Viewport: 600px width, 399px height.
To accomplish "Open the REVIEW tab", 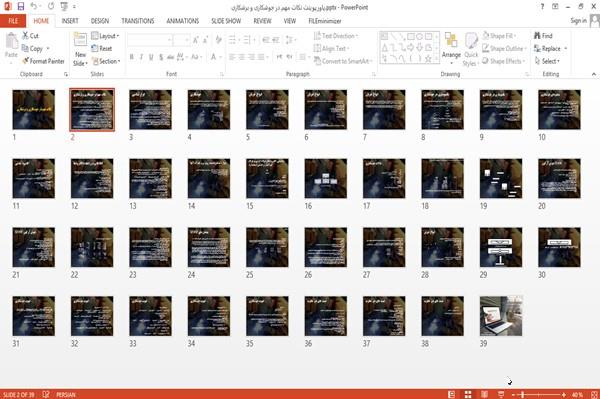I will click(x=262, y=21).
